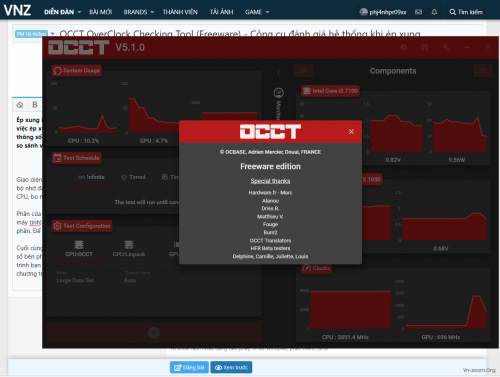The height and width of the screenshot is (377, 500).
Task: Click the Tìm kiếm search field
Action: pos(466,12)
